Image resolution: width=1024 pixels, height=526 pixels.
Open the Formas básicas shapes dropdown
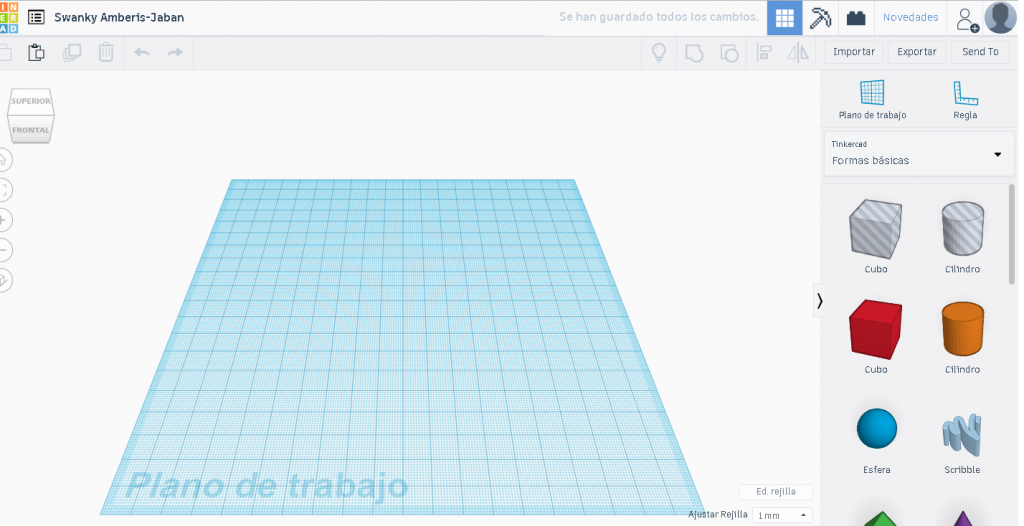(x=916, y=153)
